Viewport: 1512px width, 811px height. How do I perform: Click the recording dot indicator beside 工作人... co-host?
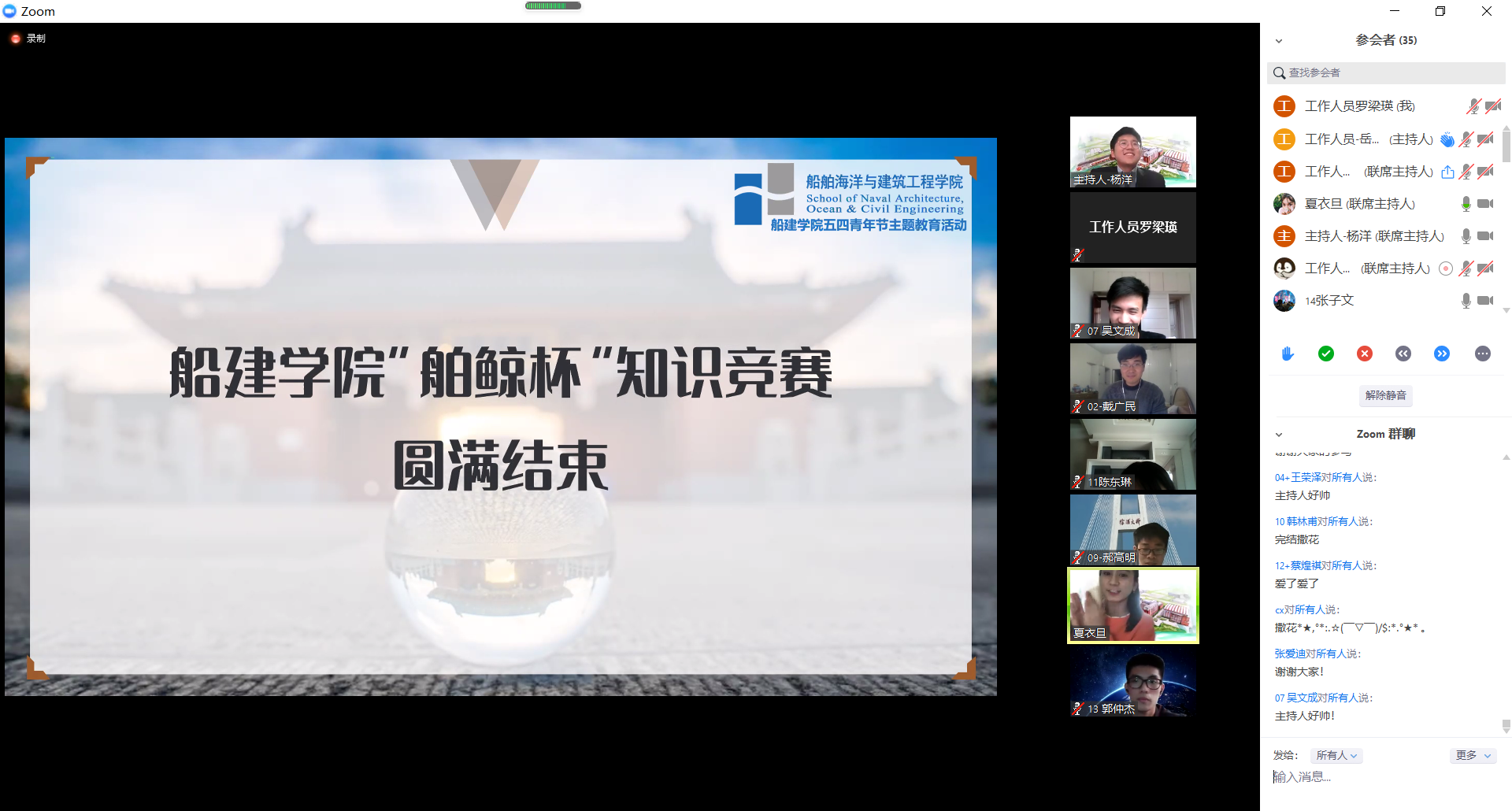click(x=1445, y=268)
